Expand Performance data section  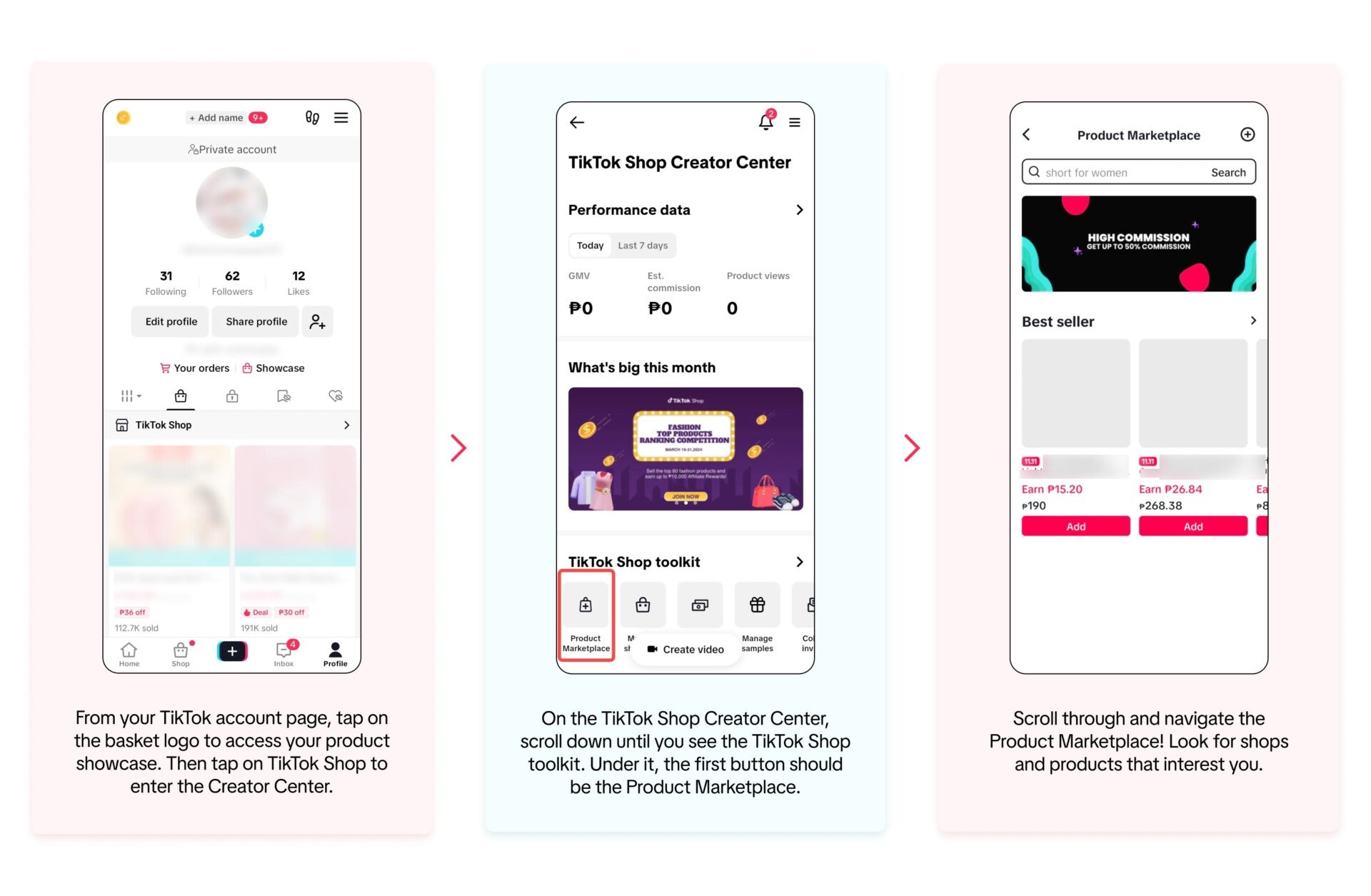(x=799, y=210)
